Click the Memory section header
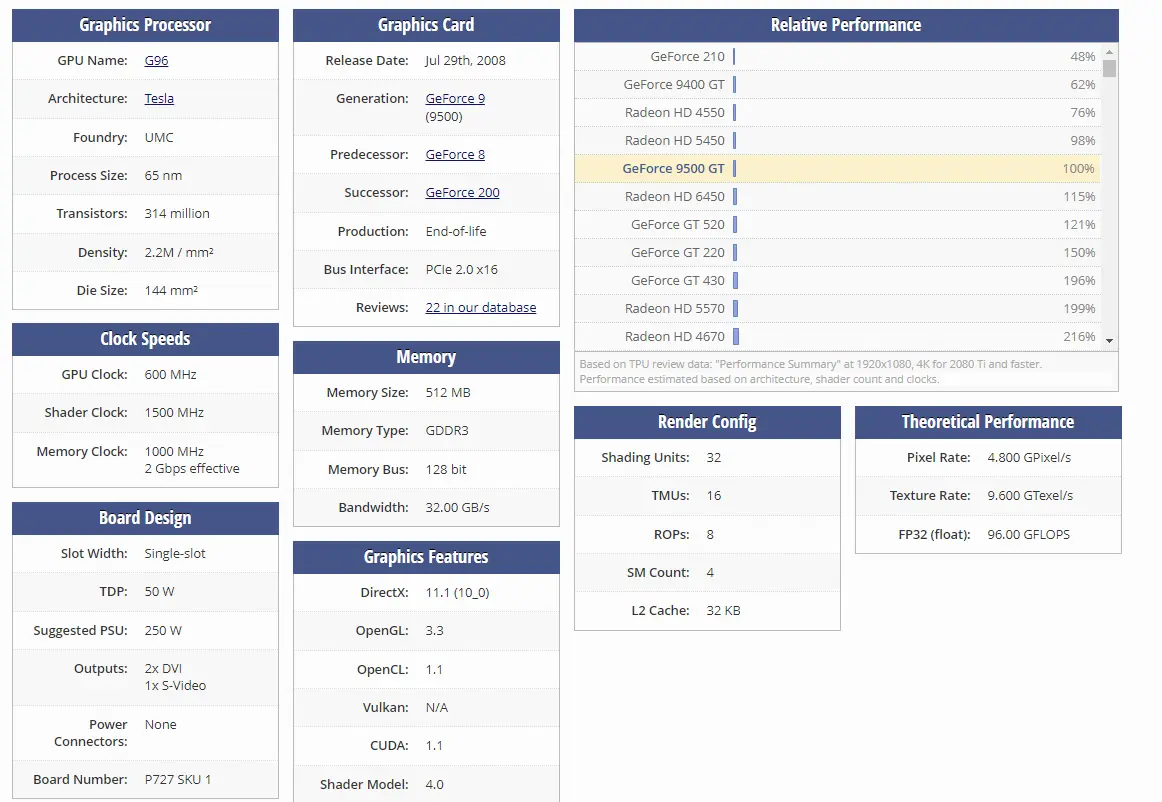 point(426,357)
